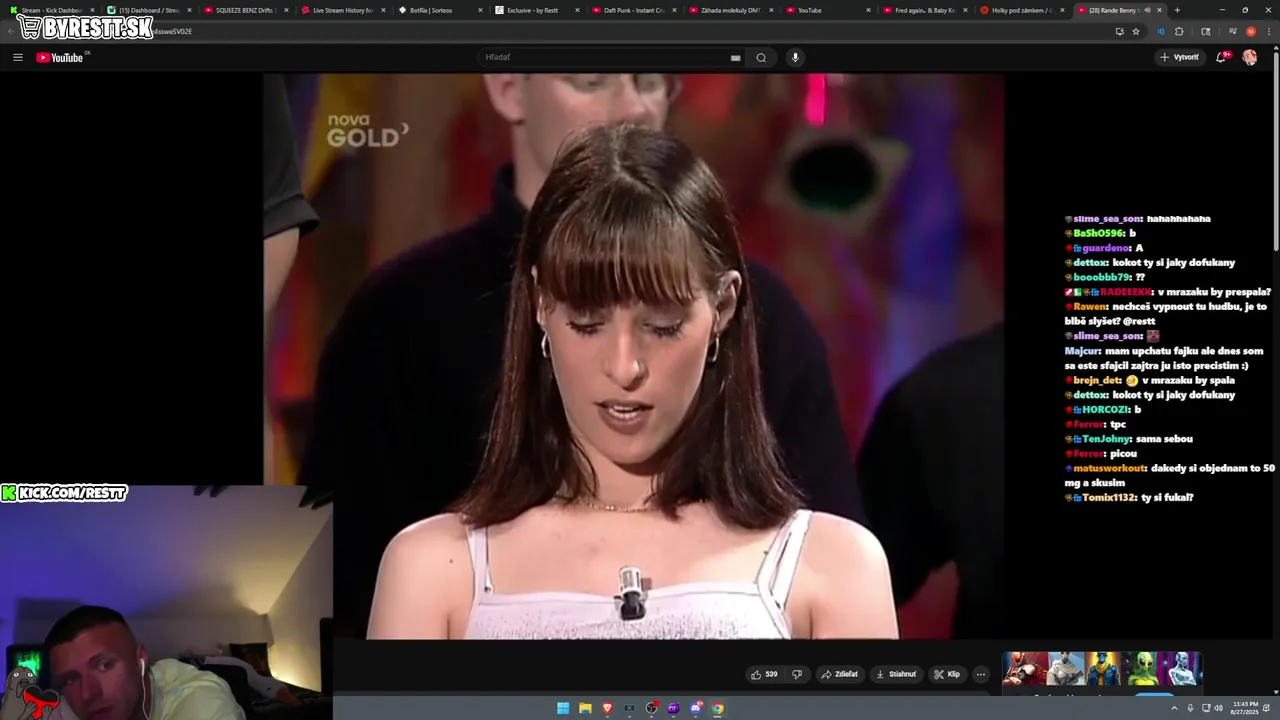Click the video player to pause playback

(633, 356)
